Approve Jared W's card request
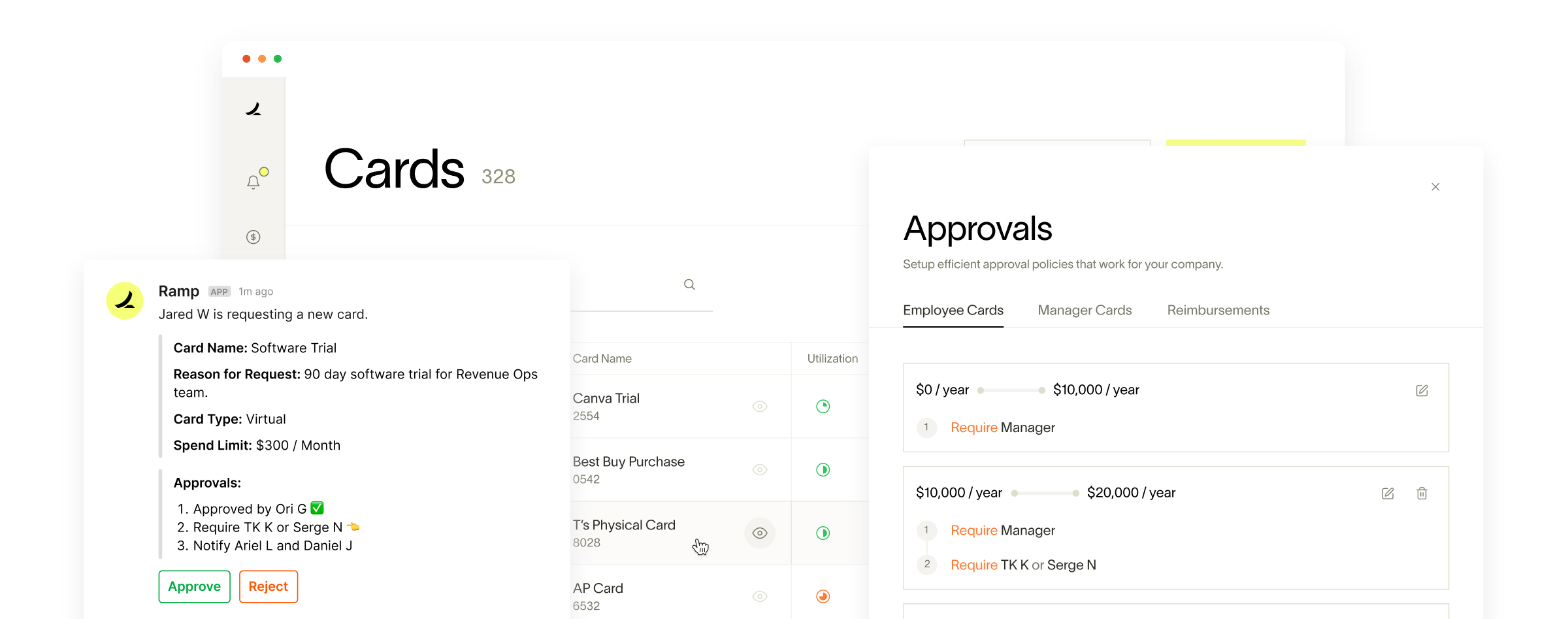This screenshot has width=1568, height=619. (195, 586)
